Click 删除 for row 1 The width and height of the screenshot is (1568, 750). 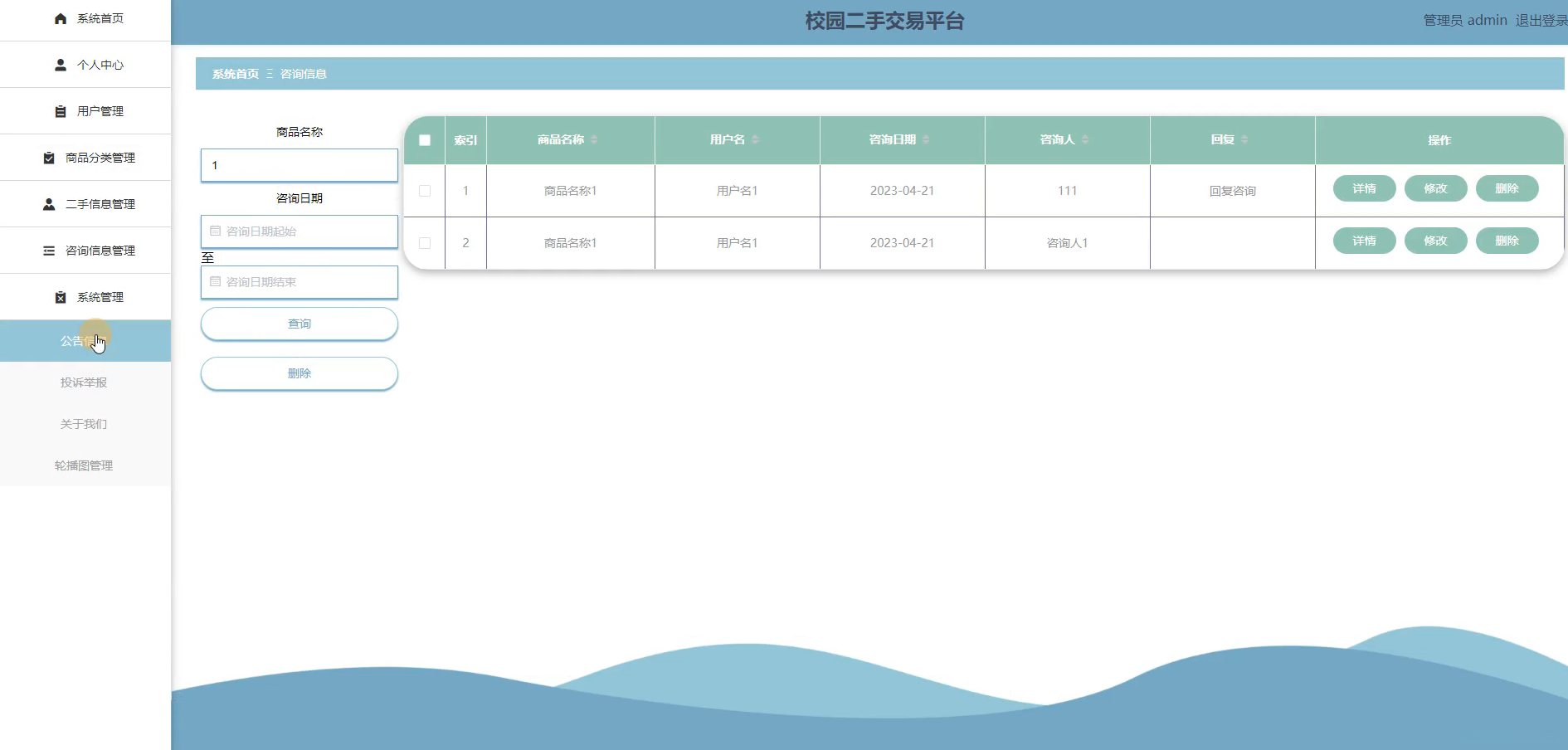[1507, 188]
